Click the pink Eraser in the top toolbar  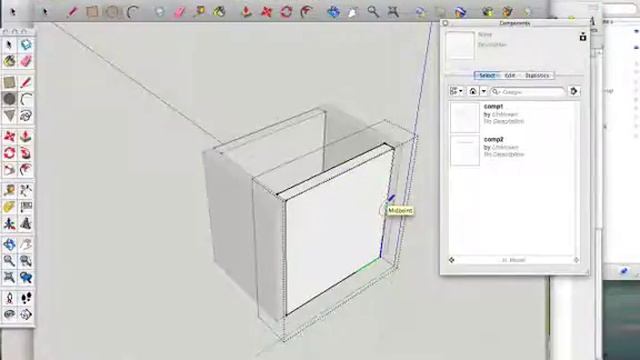click(180, 12)
